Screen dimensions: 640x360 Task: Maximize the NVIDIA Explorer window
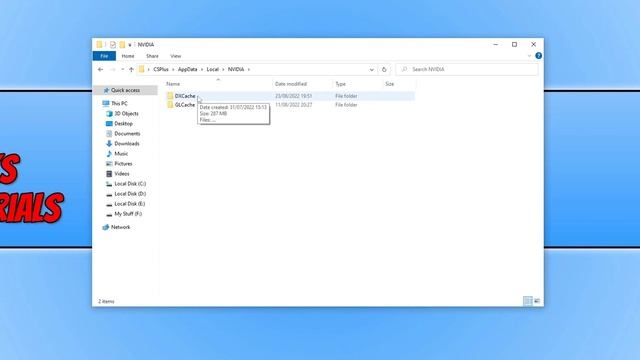(514, 44)
